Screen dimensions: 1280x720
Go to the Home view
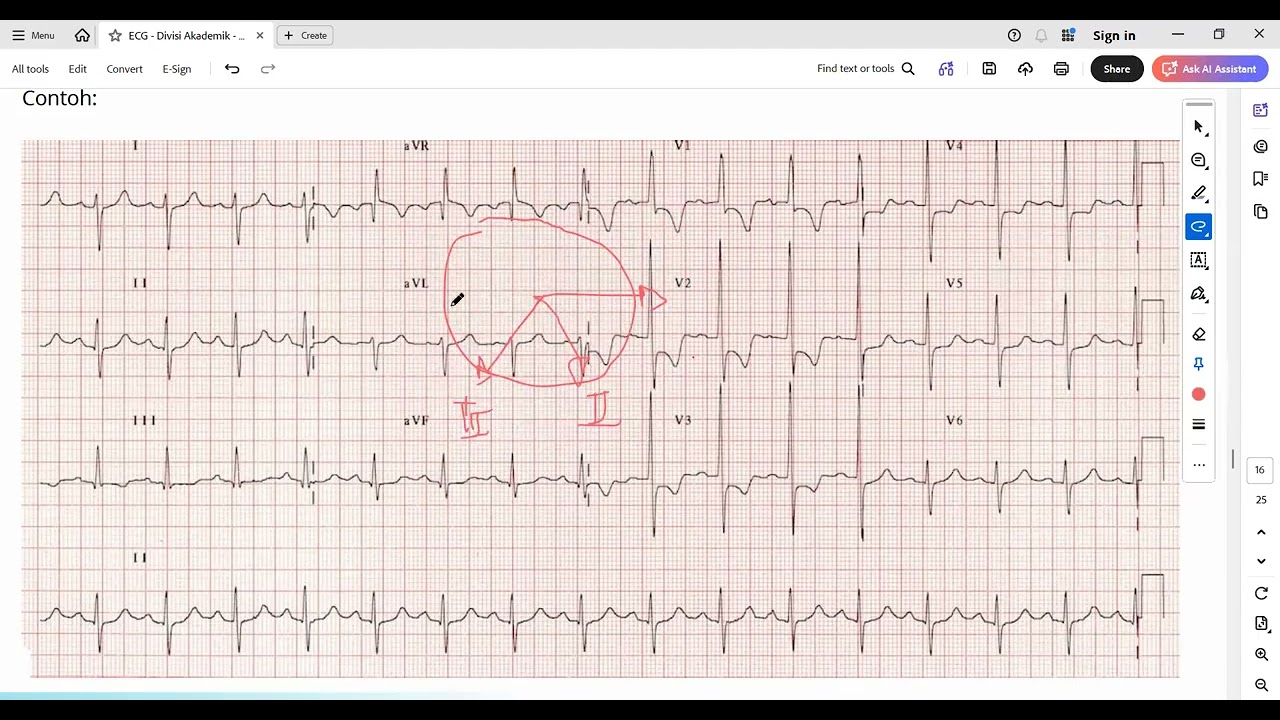[82, 35]
